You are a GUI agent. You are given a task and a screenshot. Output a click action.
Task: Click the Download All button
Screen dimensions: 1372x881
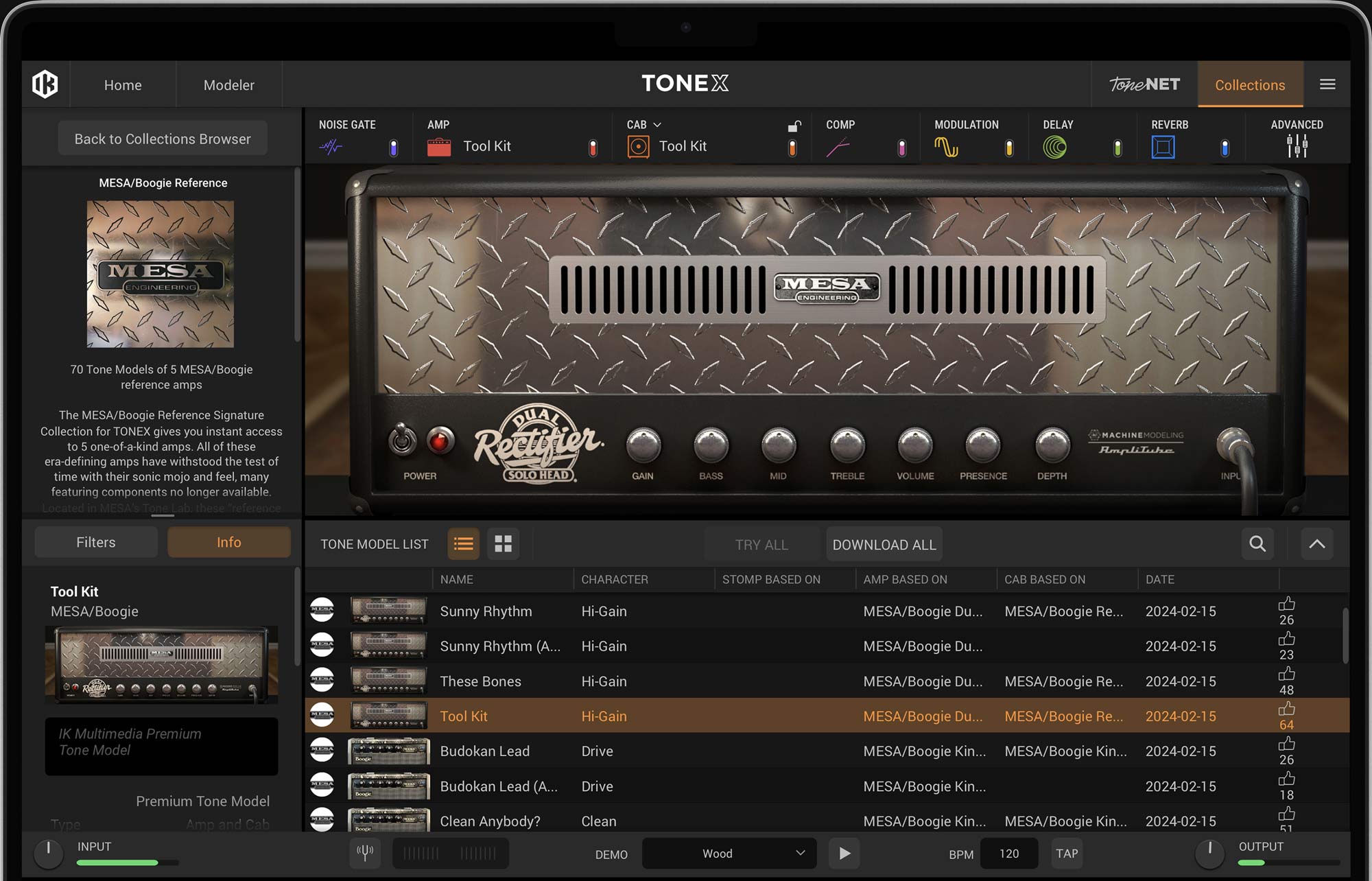coord(884,543)
